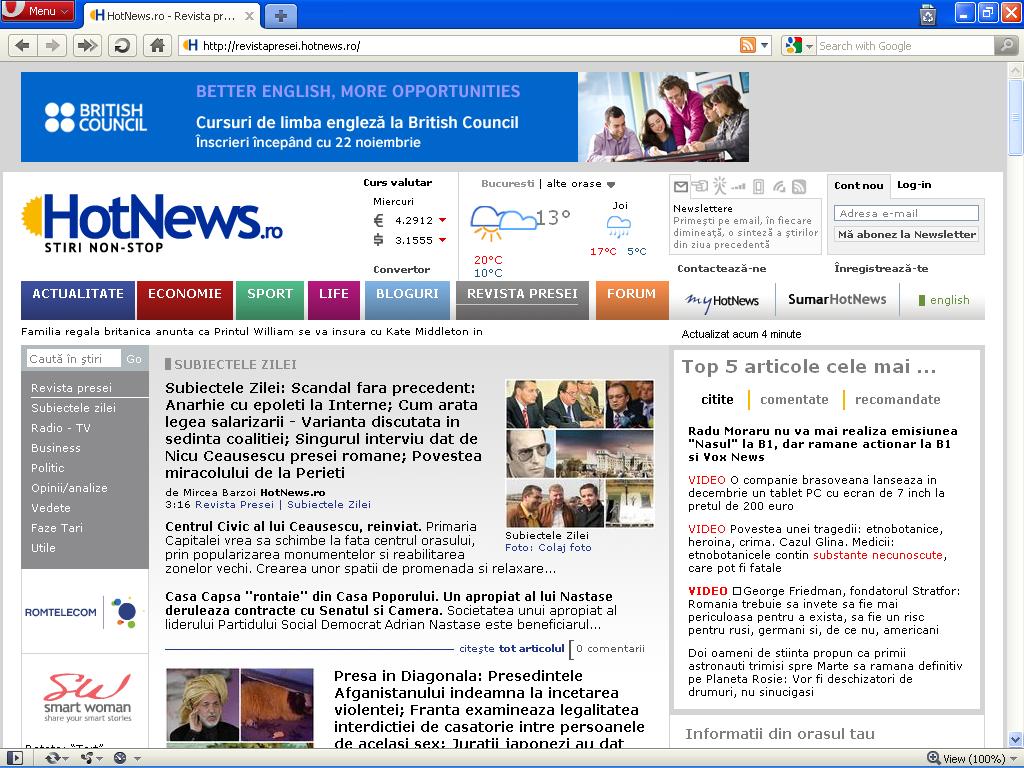Click 'Mă abonez la Newsletter' button
This screenshot has height=768, width=1024.
[906, 234]
